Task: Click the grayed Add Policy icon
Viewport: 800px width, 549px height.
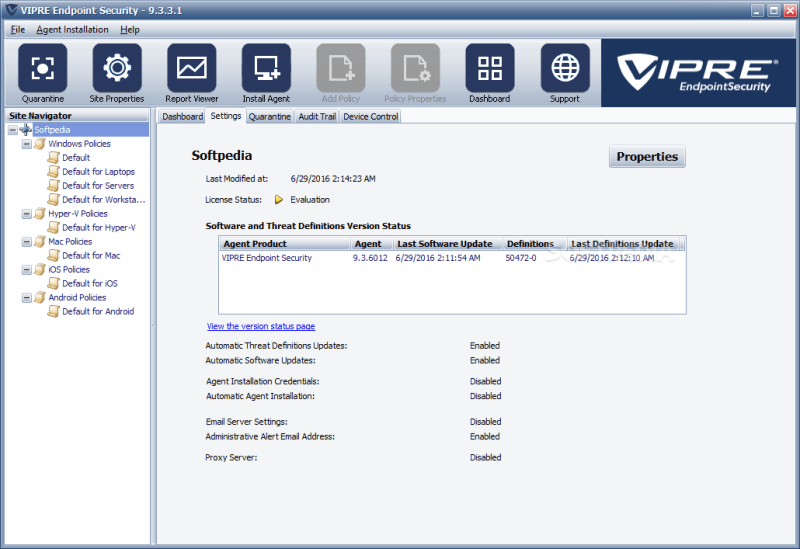Action: pos(341,68)
